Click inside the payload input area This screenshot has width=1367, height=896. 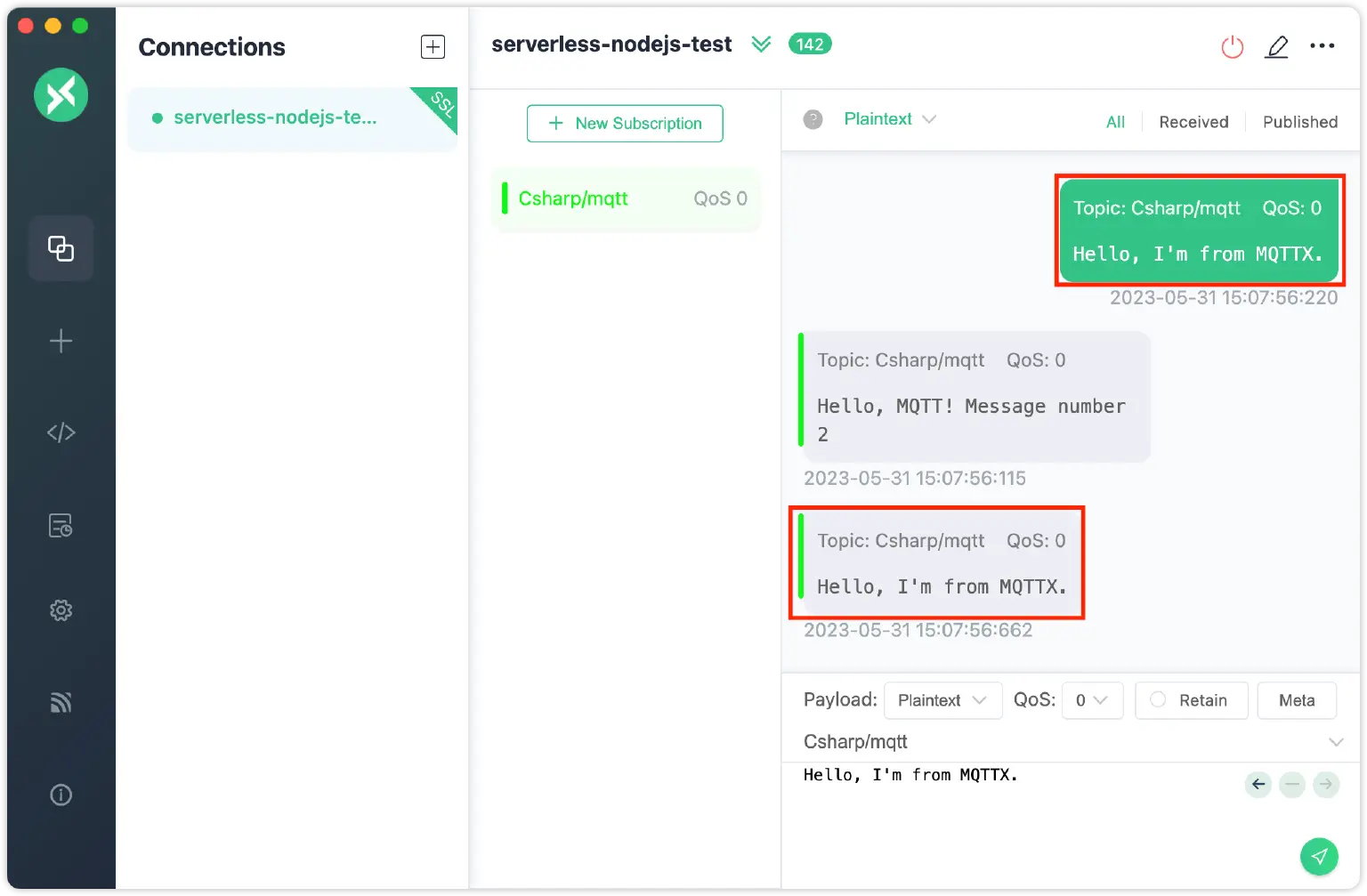tap(979, 810)
